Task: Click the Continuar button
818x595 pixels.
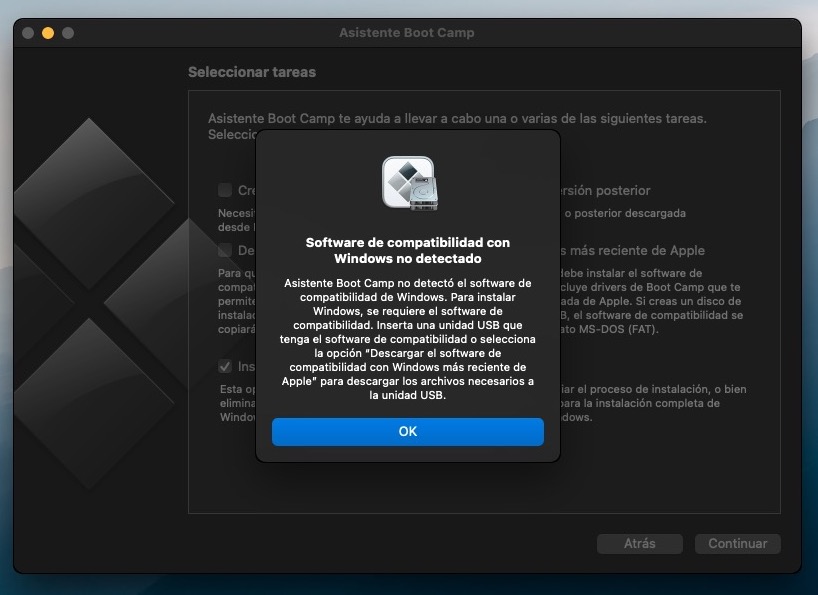Action: pyautogui.click(x=737, y=543)
